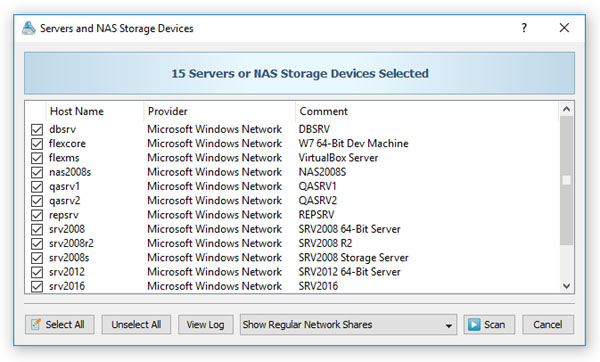Click the Host Name column header
This screenshot has width=600, height=362.
[x=95, y=111]
